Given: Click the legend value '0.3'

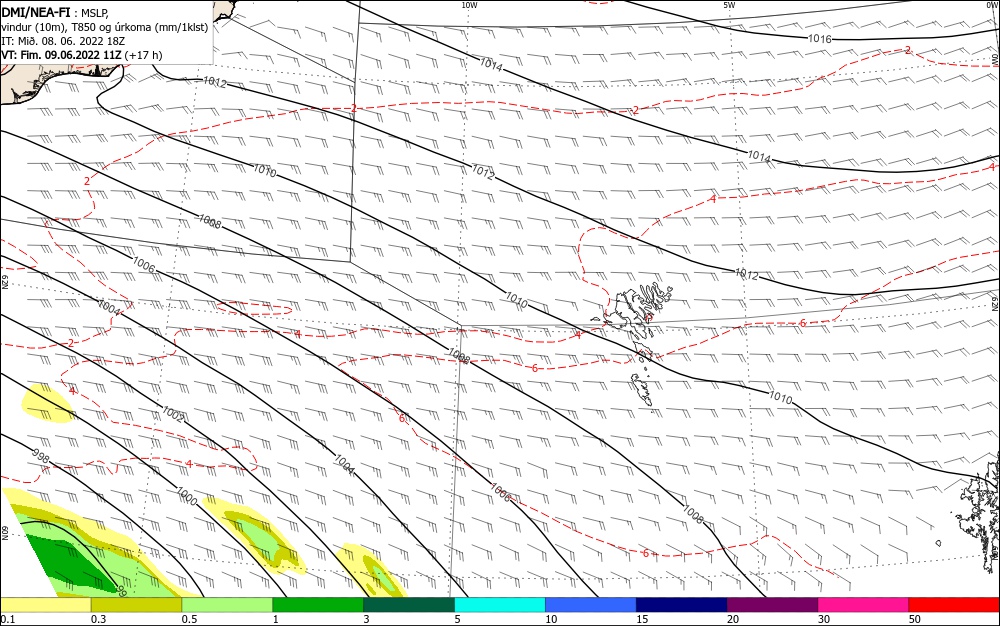Looking at the screenshot, I should point(99,619).
